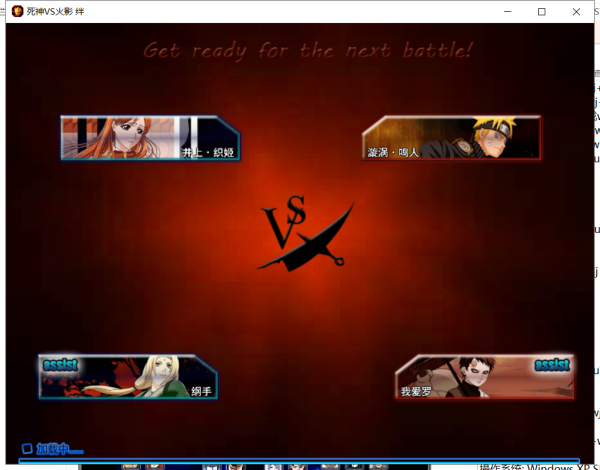Click the 井上·织姬 name label
Viewport: 600px width, 470px height.
208,152
